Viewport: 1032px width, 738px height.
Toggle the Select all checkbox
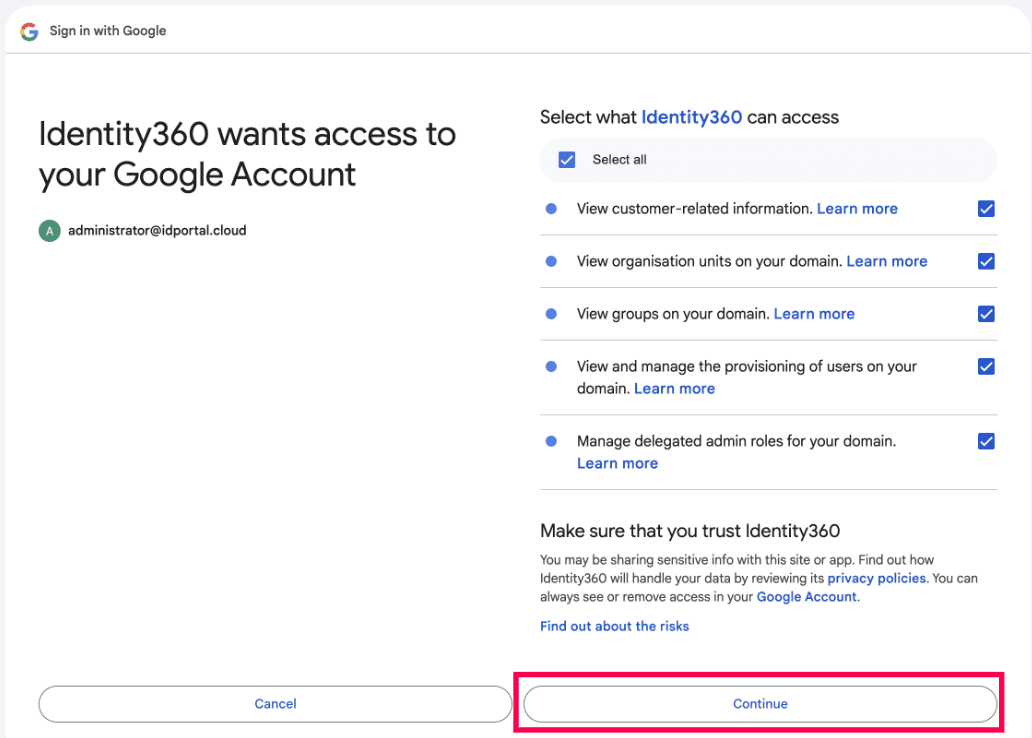[x=567, y=160]
